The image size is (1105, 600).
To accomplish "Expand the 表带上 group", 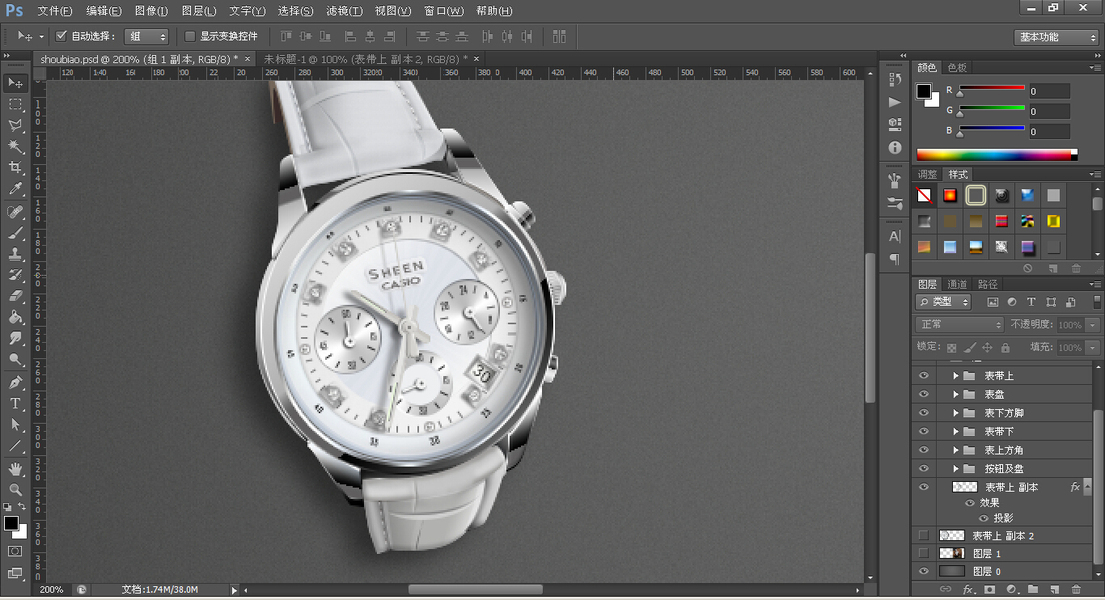I will tap(956, 376).
